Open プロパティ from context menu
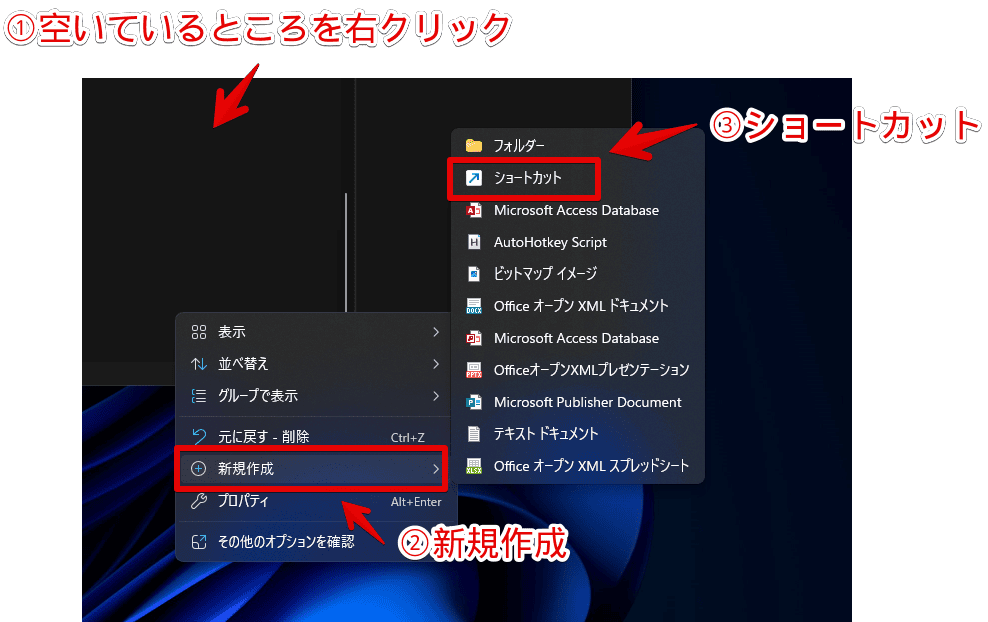 314,501
